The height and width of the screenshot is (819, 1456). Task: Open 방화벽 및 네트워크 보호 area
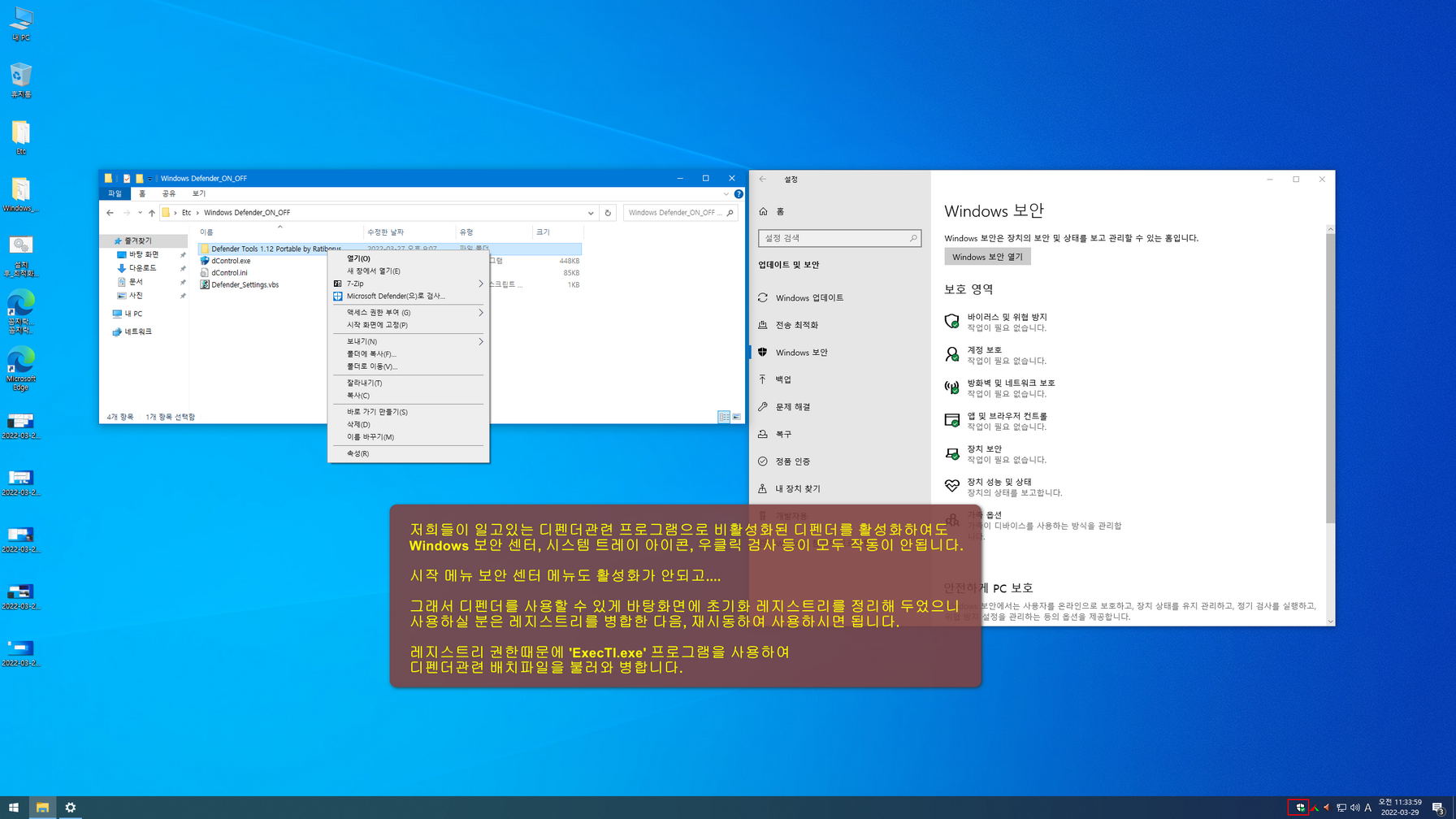click(x=999, y=388)
